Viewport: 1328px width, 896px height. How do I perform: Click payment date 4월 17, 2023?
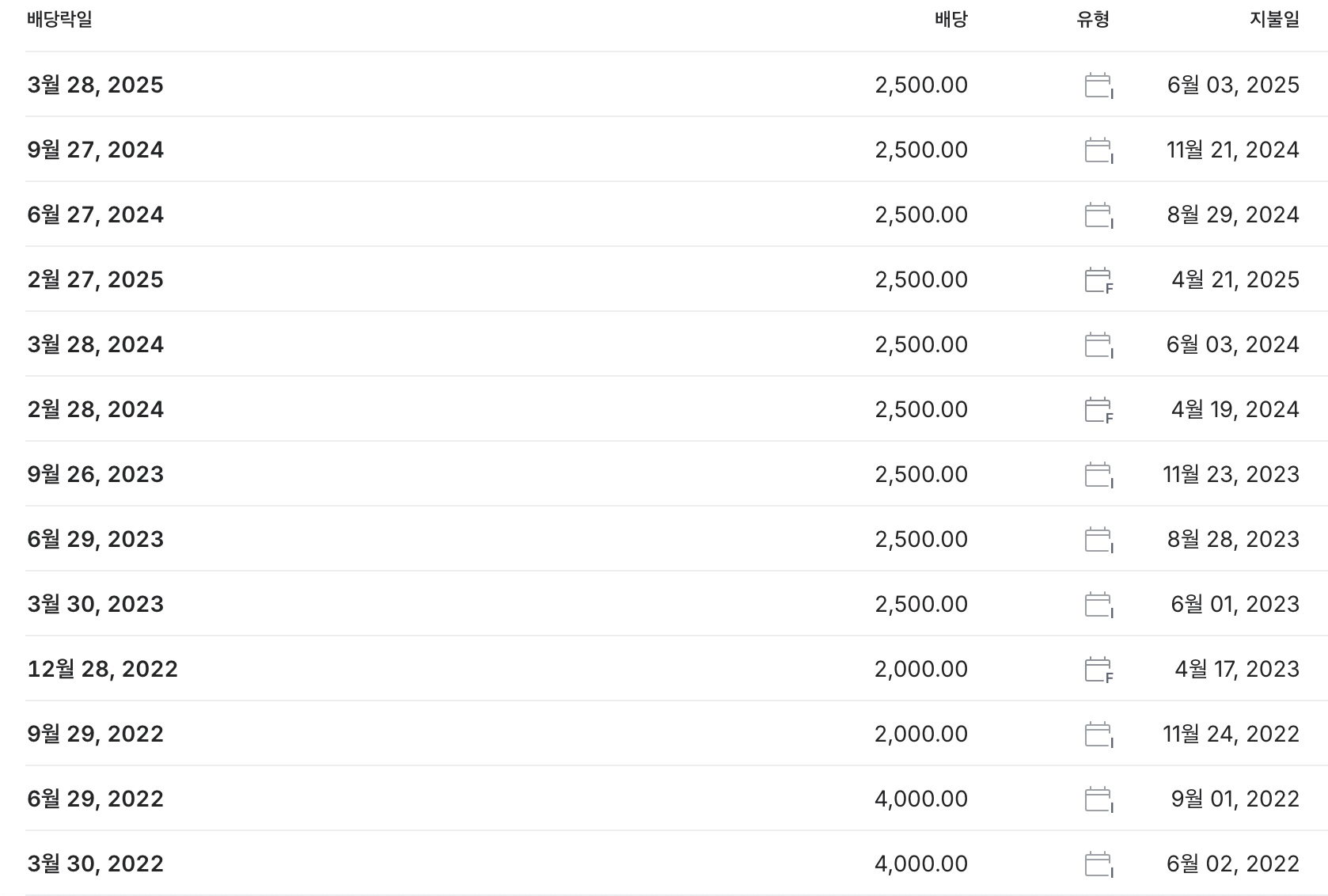1236,670
